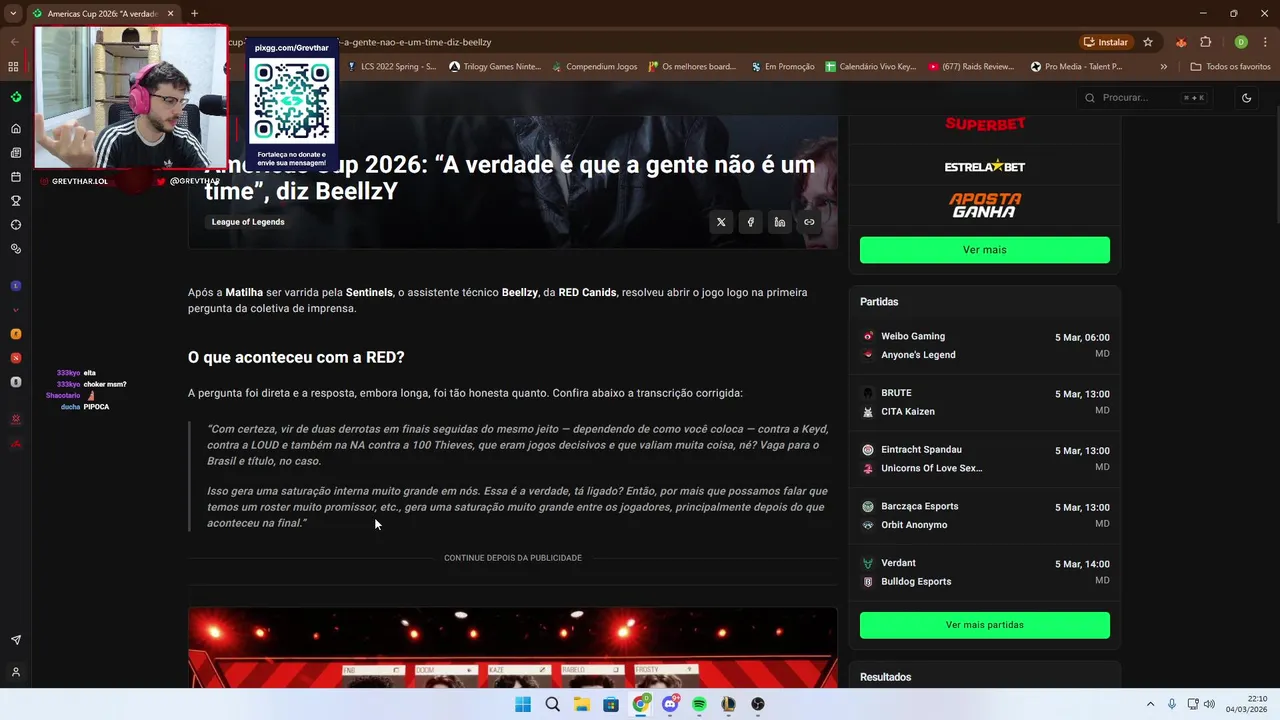Select the purple League game icon in sidebar

pyautogui.click(x=16, y=286)
